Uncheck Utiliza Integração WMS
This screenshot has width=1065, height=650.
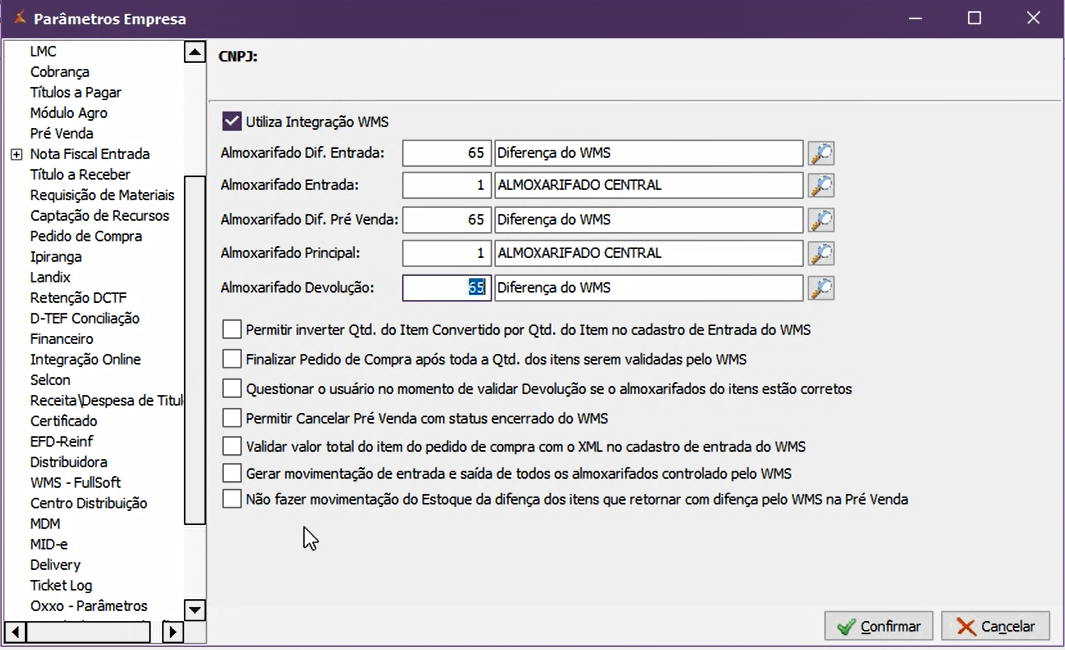[x=232, y=122]
